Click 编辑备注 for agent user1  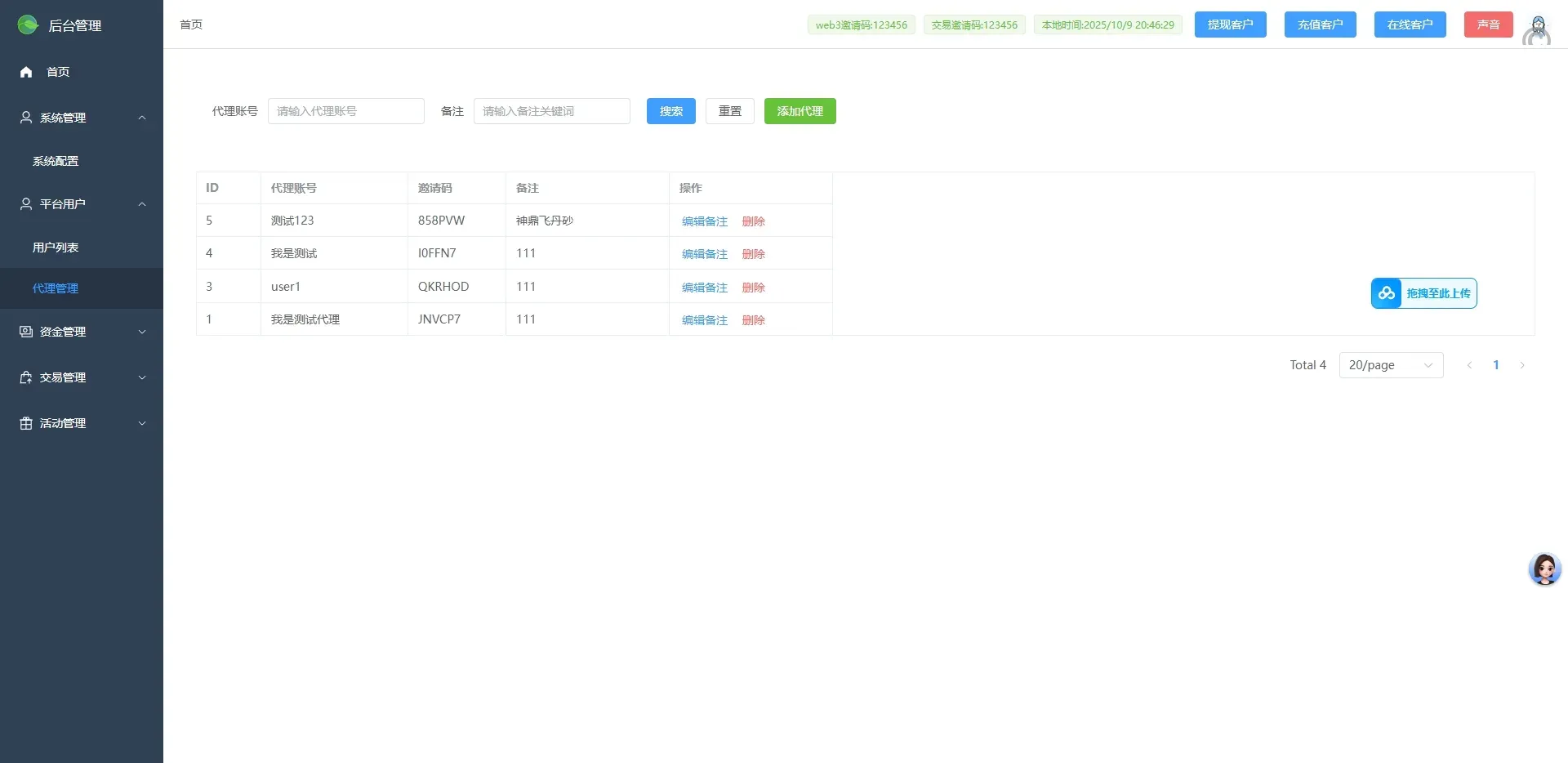pyautogui.click(x=704, y=288)
